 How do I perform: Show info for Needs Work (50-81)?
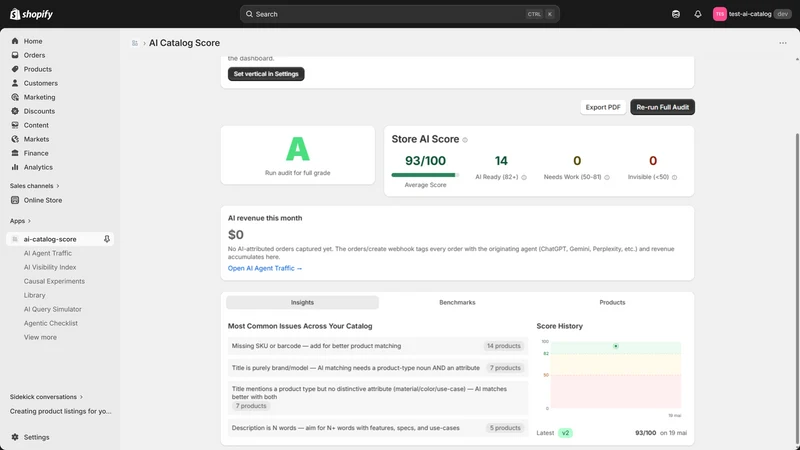(x=607, y=178)
